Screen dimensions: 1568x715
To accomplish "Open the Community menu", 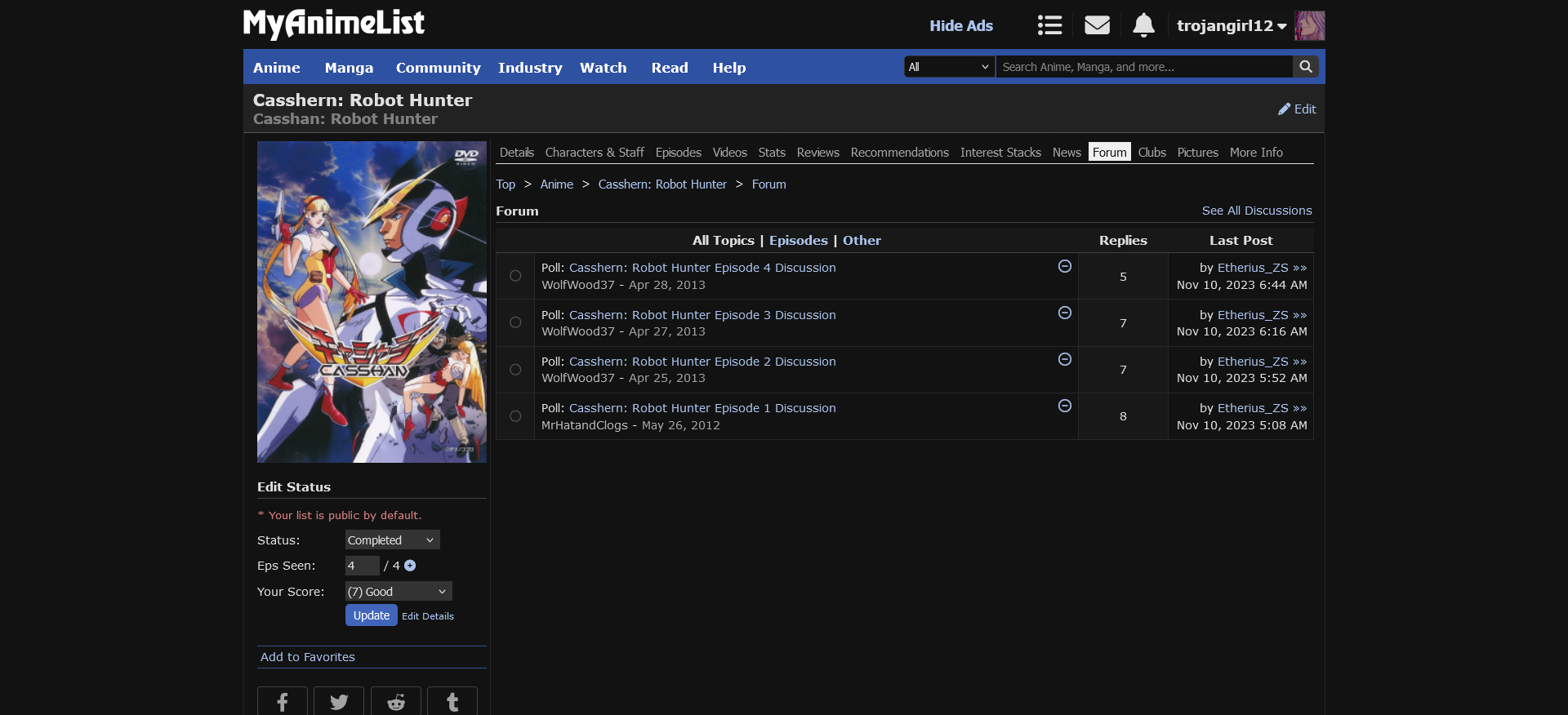I will click(x=438, y=68).
